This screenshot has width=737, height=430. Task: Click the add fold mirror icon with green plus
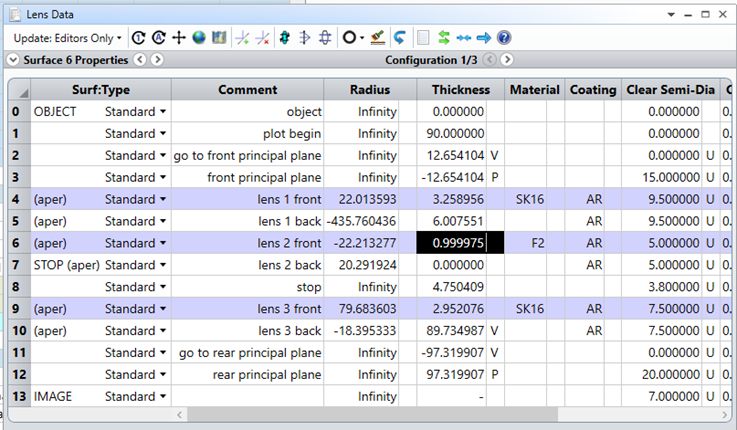click(x=243, y=38)
